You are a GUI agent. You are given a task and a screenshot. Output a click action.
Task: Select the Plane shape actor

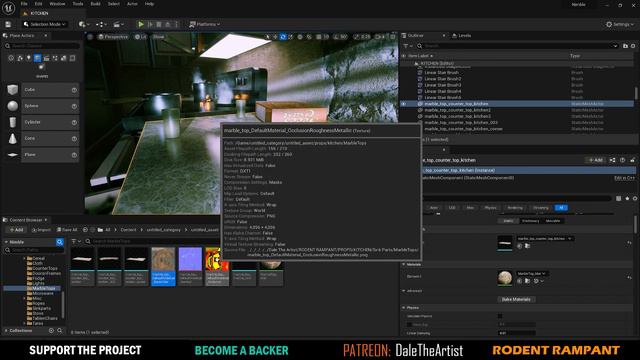pyautogui.click(x=42, y=155)
